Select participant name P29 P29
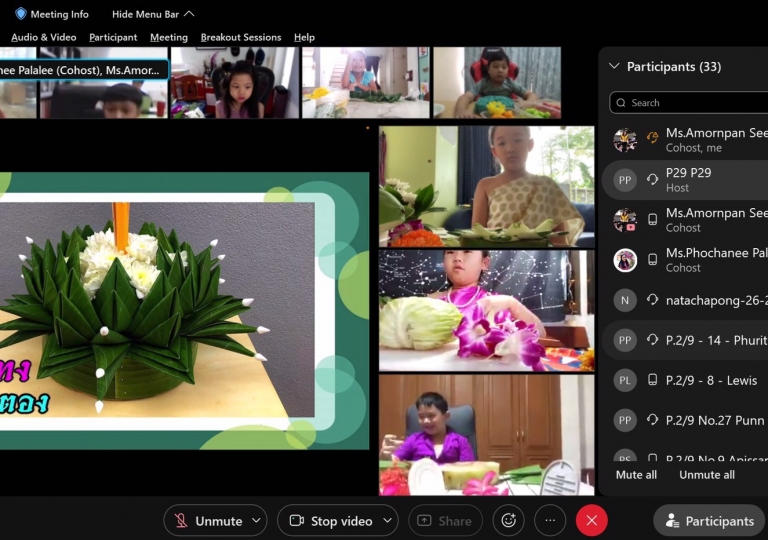Image resolution: width=768 pixels, height=540 pixels. click(688, 172)
